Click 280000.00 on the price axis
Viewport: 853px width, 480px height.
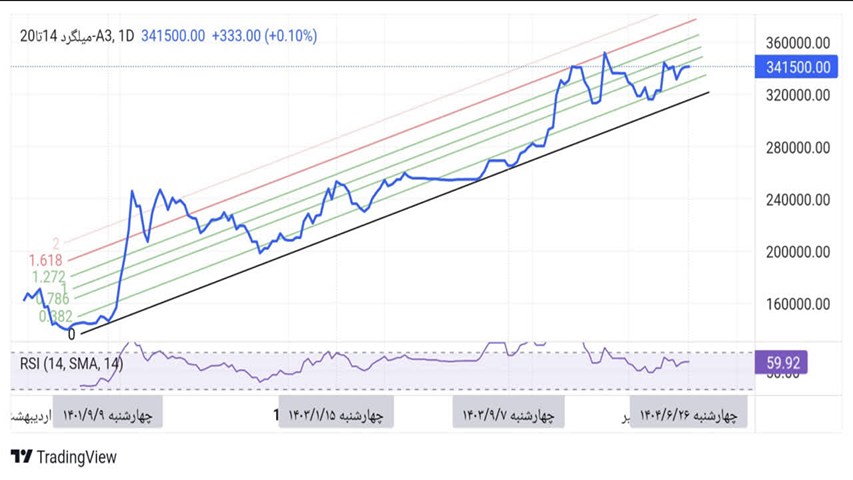point(797,148)
